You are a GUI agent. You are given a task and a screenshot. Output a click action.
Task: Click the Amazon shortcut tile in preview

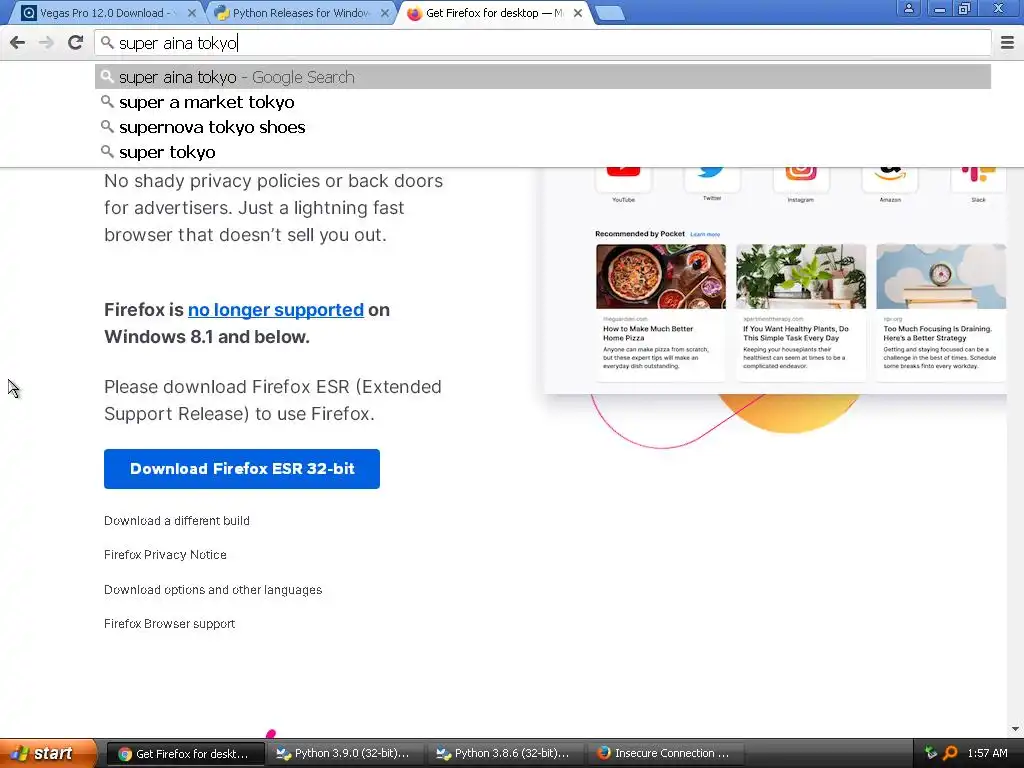click(x=890, y=179)
